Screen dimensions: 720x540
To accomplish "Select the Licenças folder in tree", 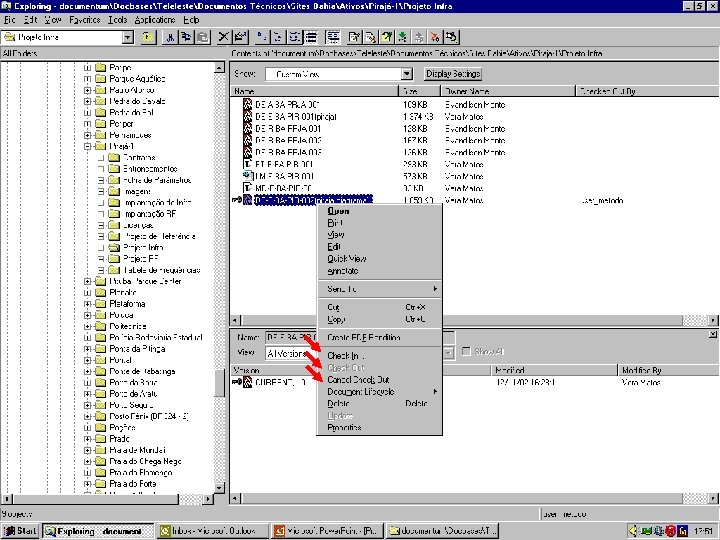I will (x=138, y=225).
